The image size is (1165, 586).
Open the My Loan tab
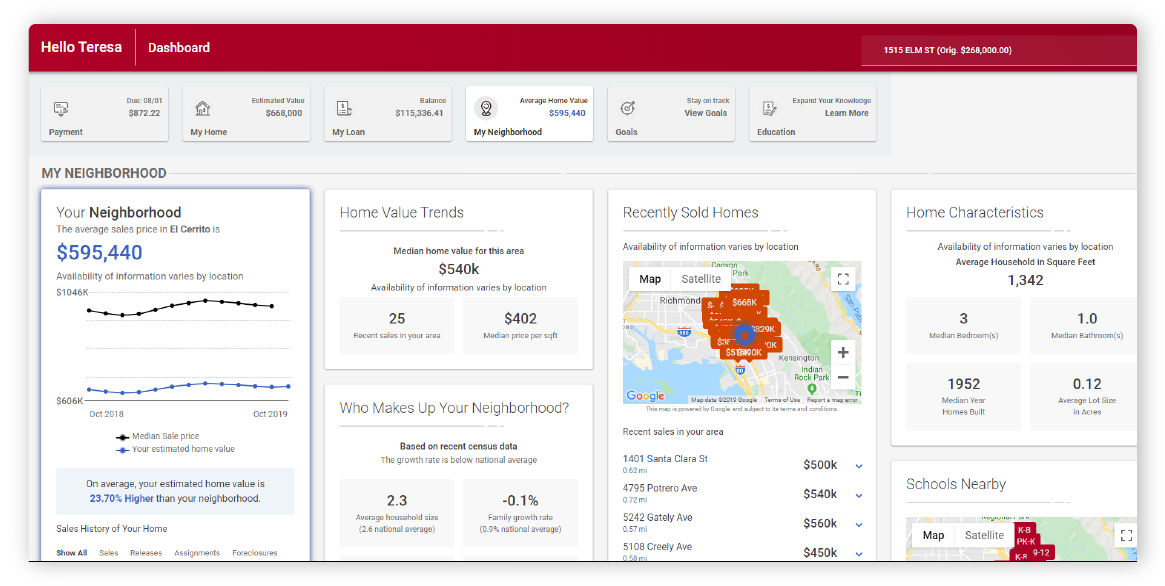388,114
